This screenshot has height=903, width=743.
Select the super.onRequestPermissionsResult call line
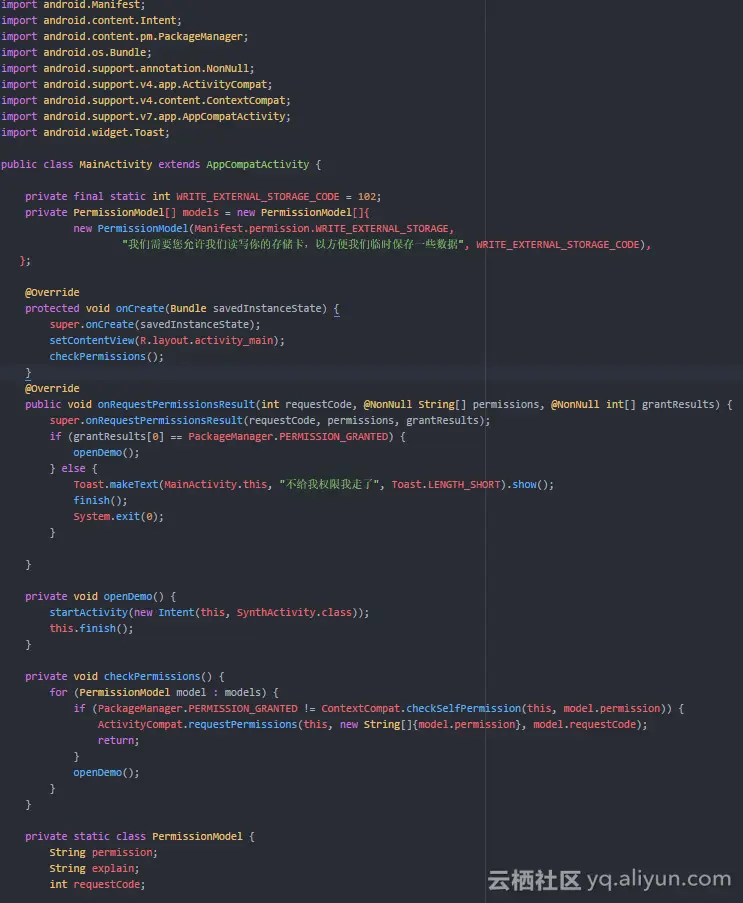pos(270,421)
